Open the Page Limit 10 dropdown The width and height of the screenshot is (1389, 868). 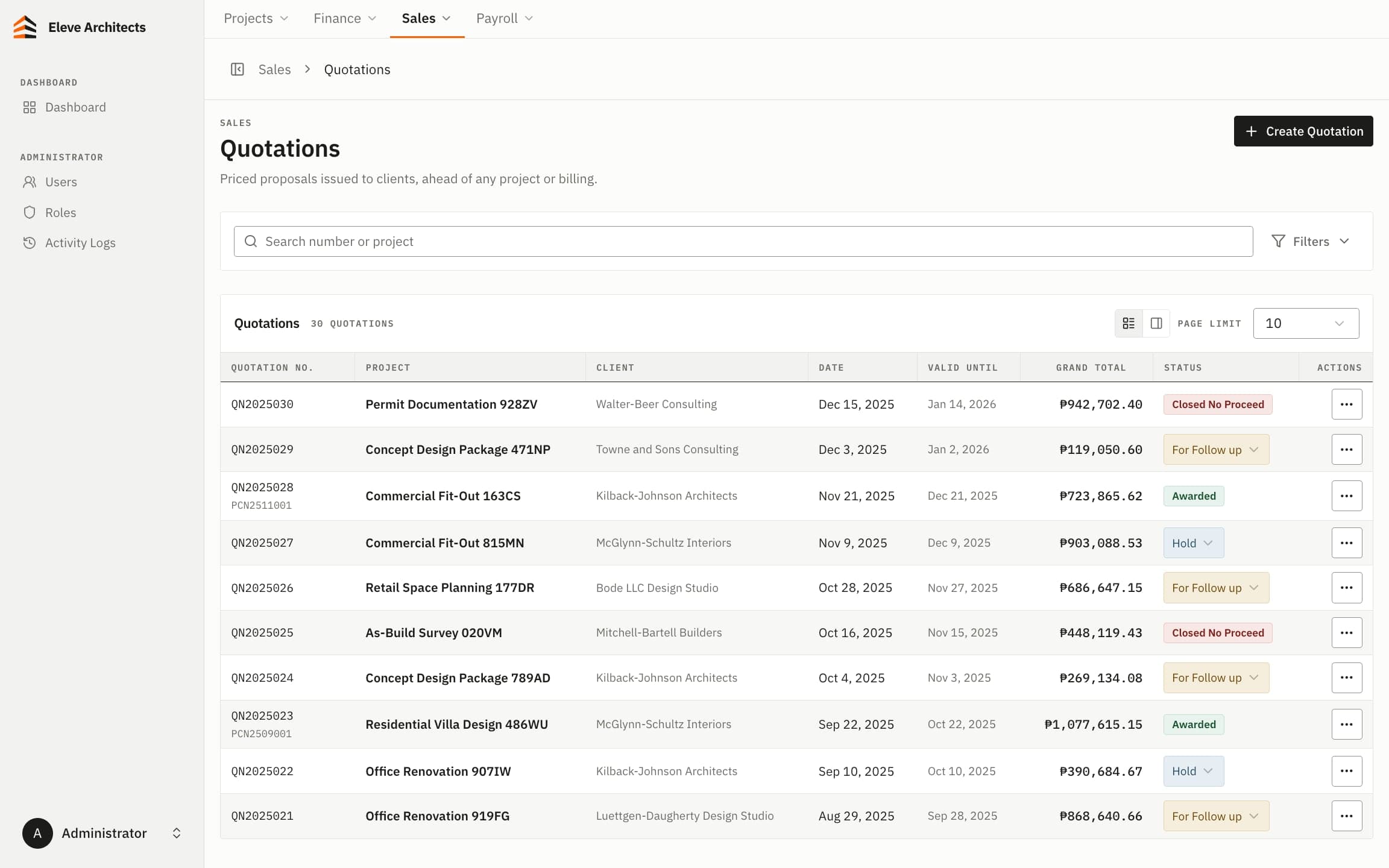coord(1306,323)
